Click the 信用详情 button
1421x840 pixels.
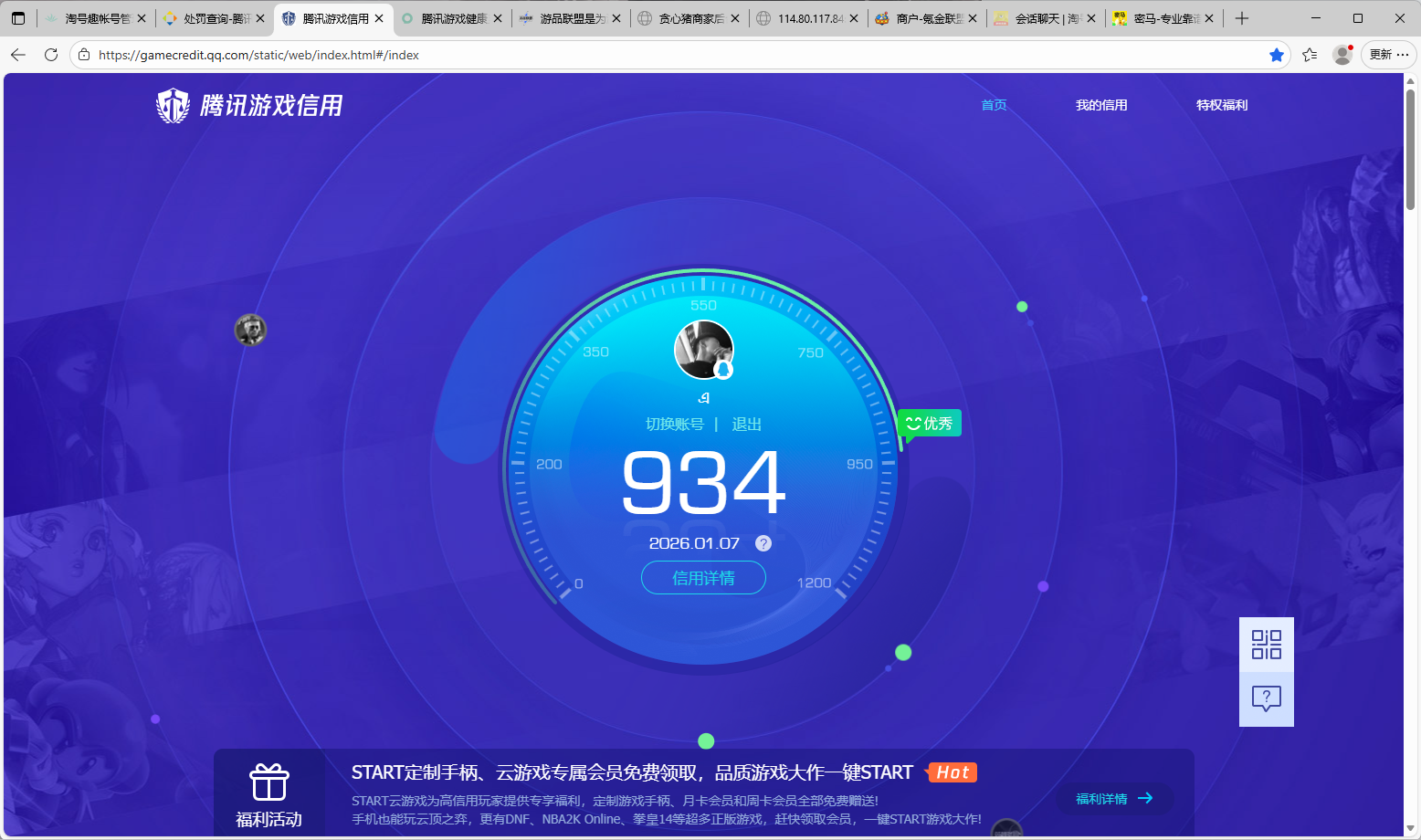[x=703, y=578]
